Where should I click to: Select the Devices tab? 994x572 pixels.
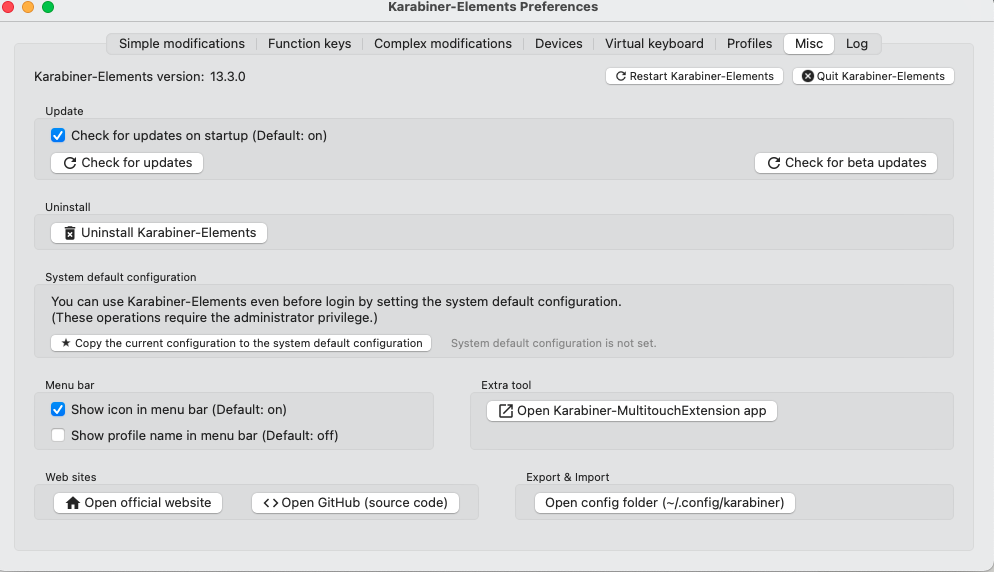pyautogui.click(x=558, y=44)
